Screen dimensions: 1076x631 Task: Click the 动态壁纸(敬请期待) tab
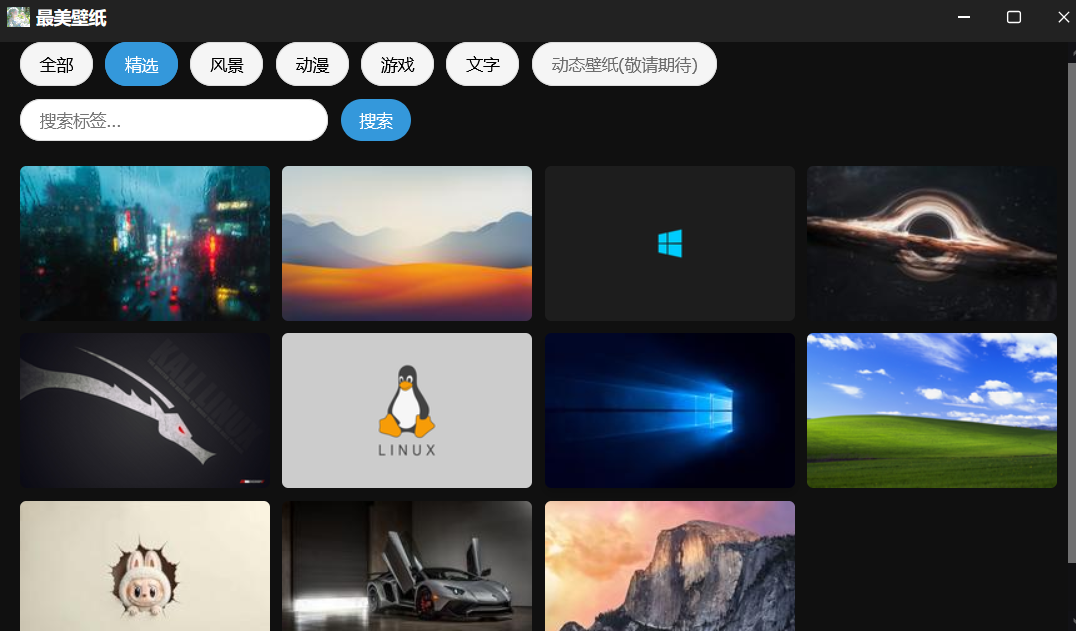[x=624, y=64]
